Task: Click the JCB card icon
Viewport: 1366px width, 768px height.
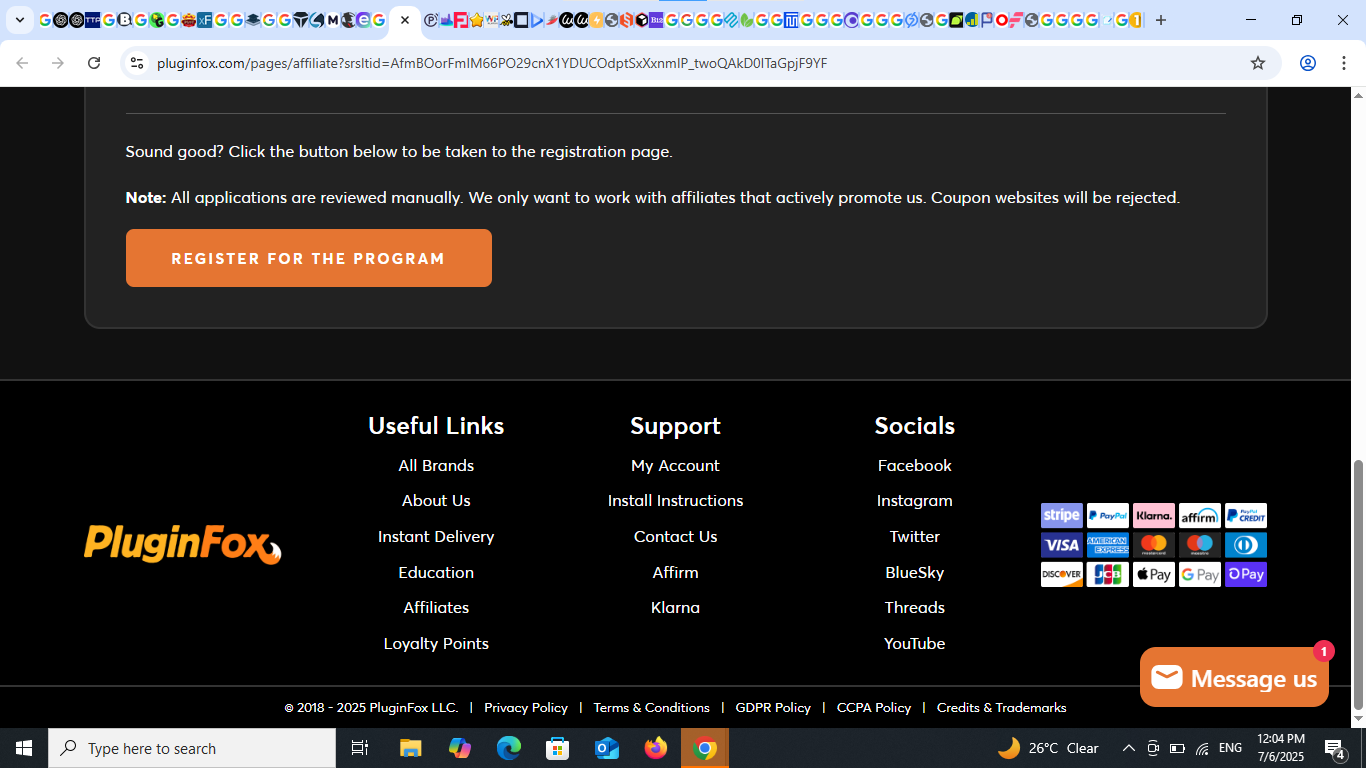Action: [1107, 574]
